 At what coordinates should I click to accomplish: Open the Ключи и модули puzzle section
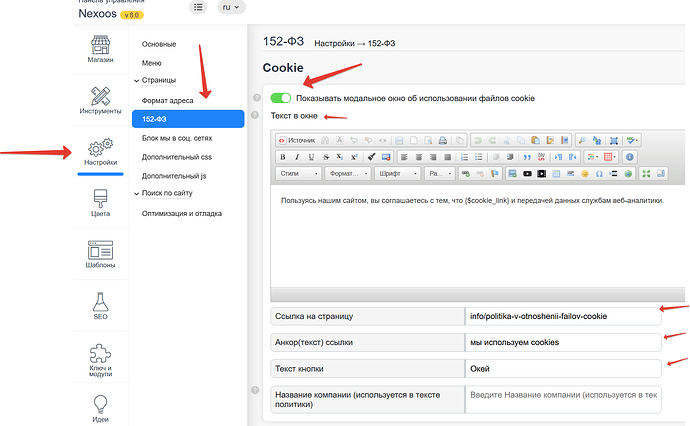[x=100, y=360]
